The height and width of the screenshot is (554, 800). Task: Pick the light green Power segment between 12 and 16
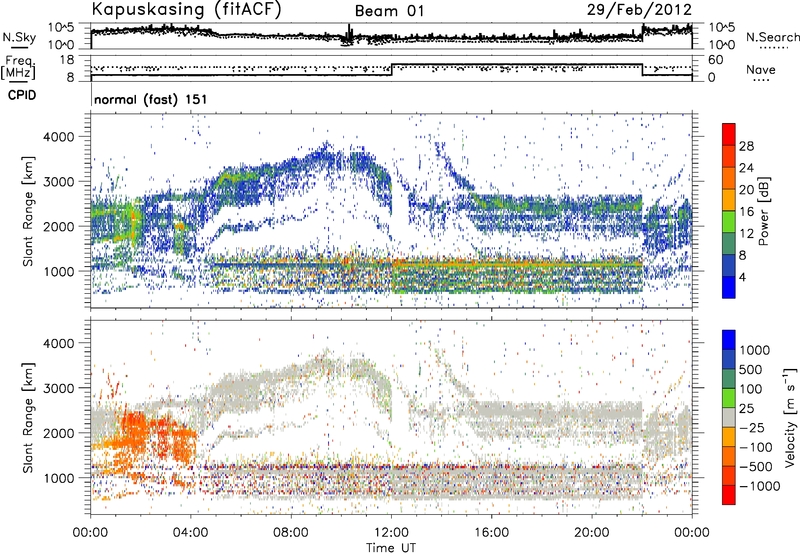(729, 222)
